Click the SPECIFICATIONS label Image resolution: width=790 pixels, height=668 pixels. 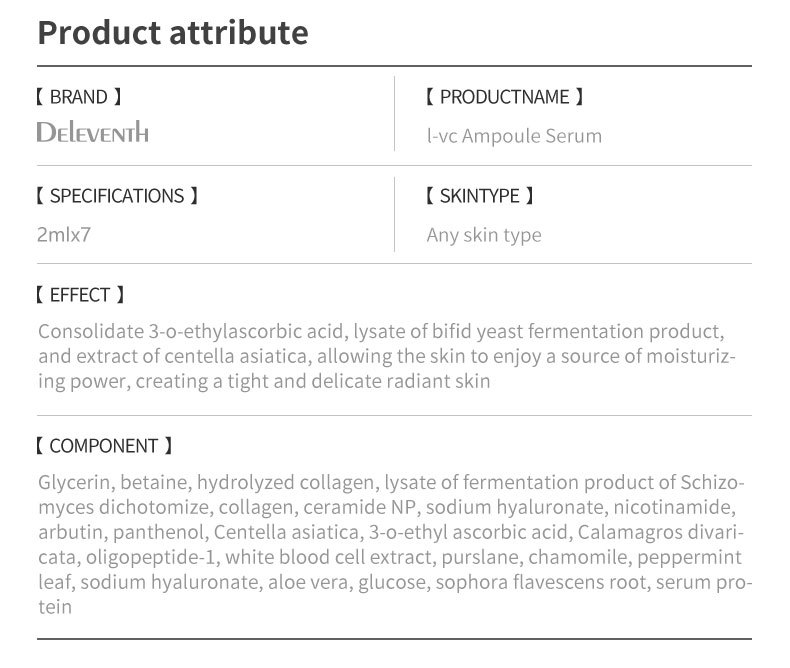point(116,196)
